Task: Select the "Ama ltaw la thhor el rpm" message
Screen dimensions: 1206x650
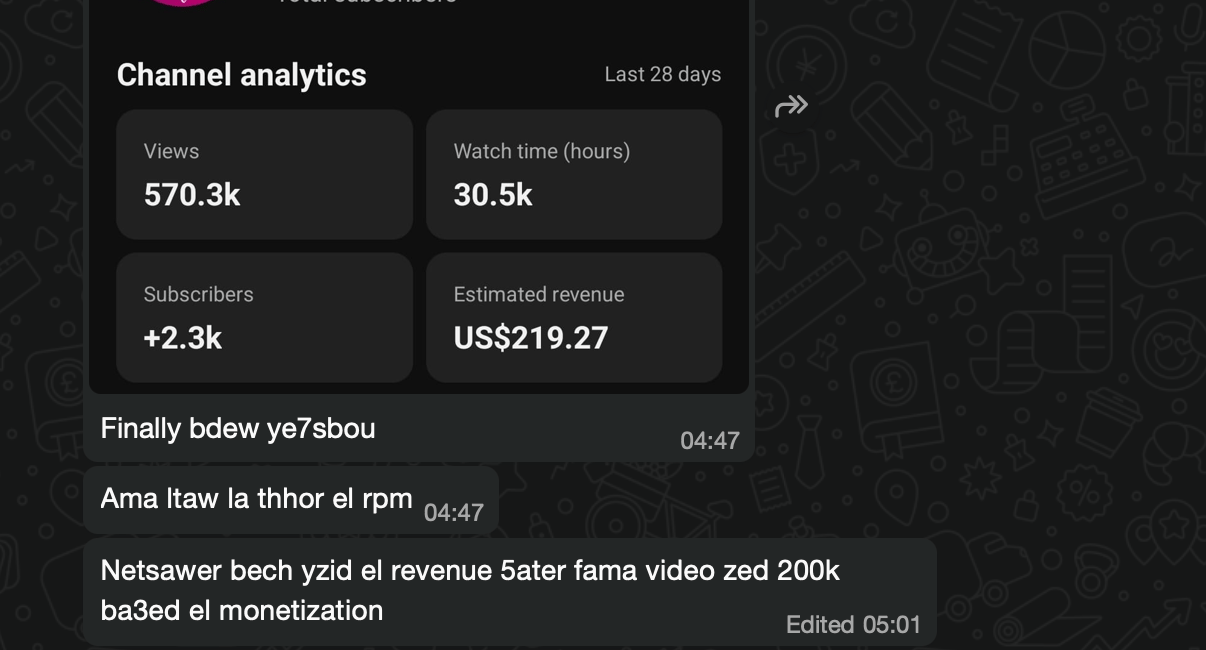Action: click(256, 498)
